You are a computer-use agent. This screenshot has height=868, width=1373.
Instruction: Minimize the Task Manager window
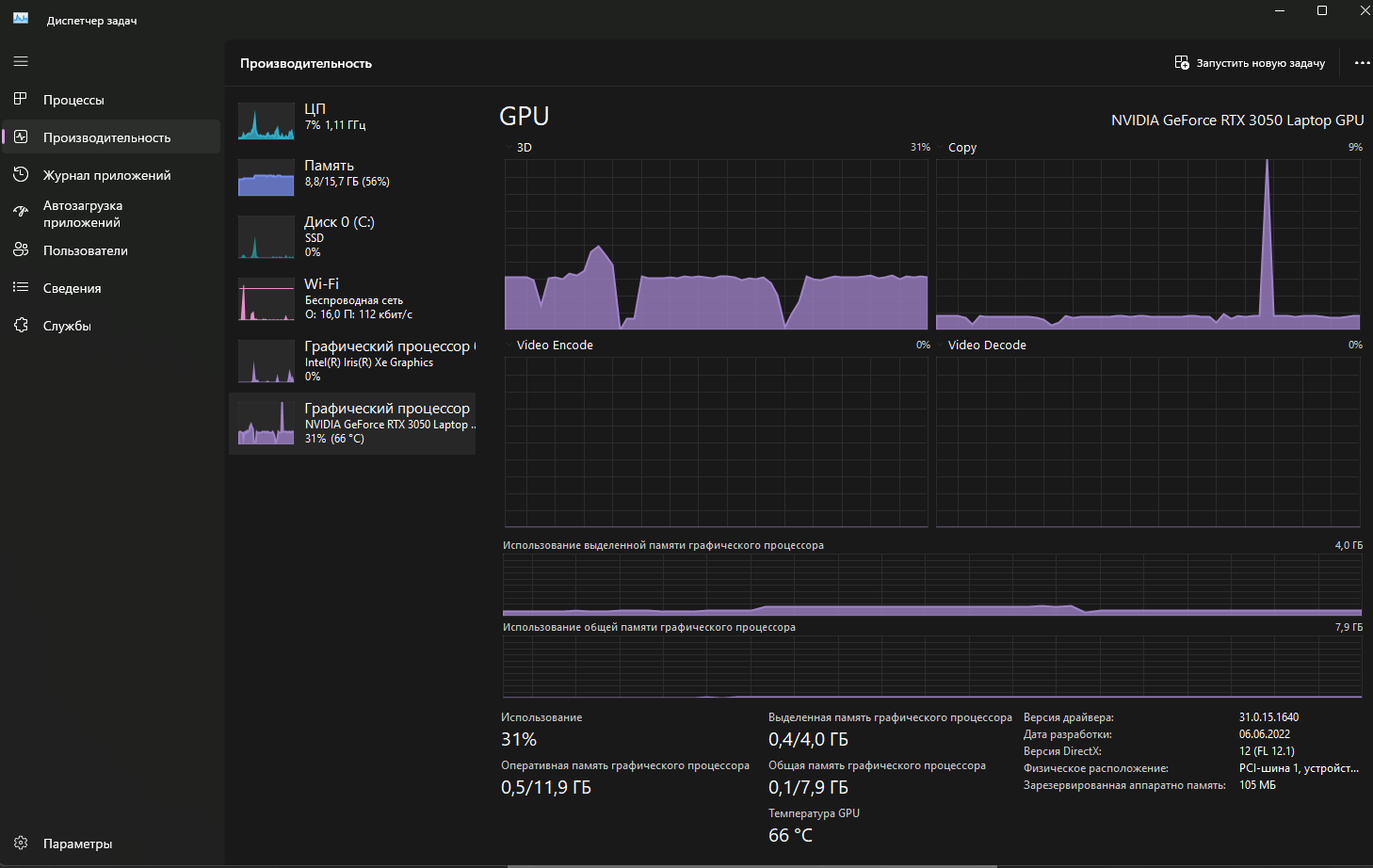(1280, 10)
